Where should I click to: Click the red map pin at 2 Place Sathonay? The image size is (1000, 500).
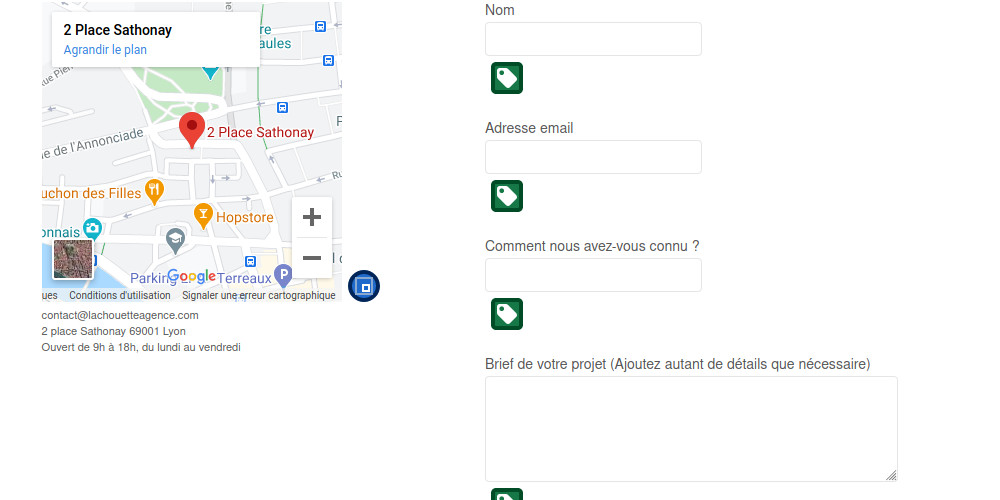(x=192, y=130)
